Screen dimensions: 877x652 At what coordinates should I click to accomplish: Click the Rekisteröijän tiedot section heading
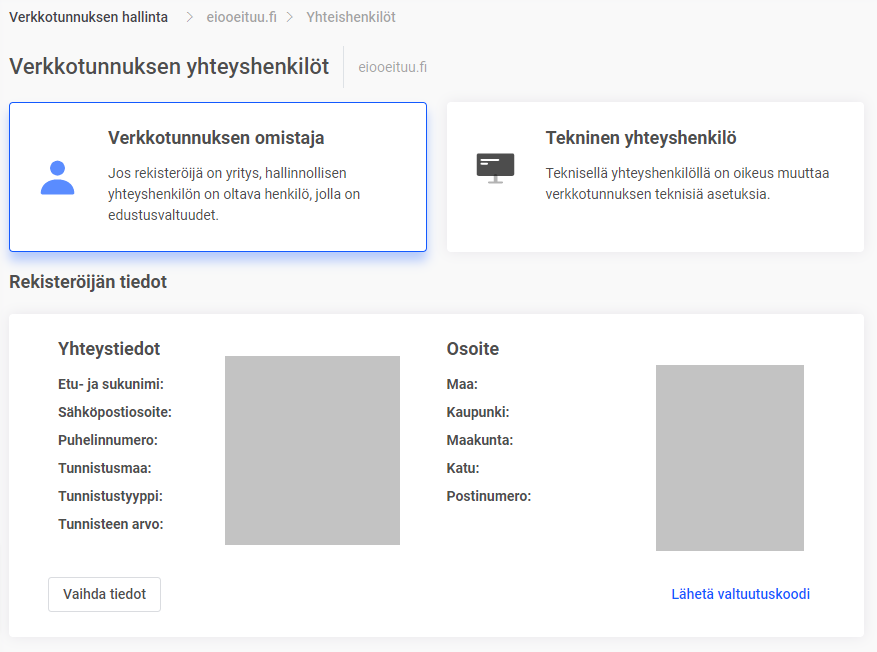88,282
